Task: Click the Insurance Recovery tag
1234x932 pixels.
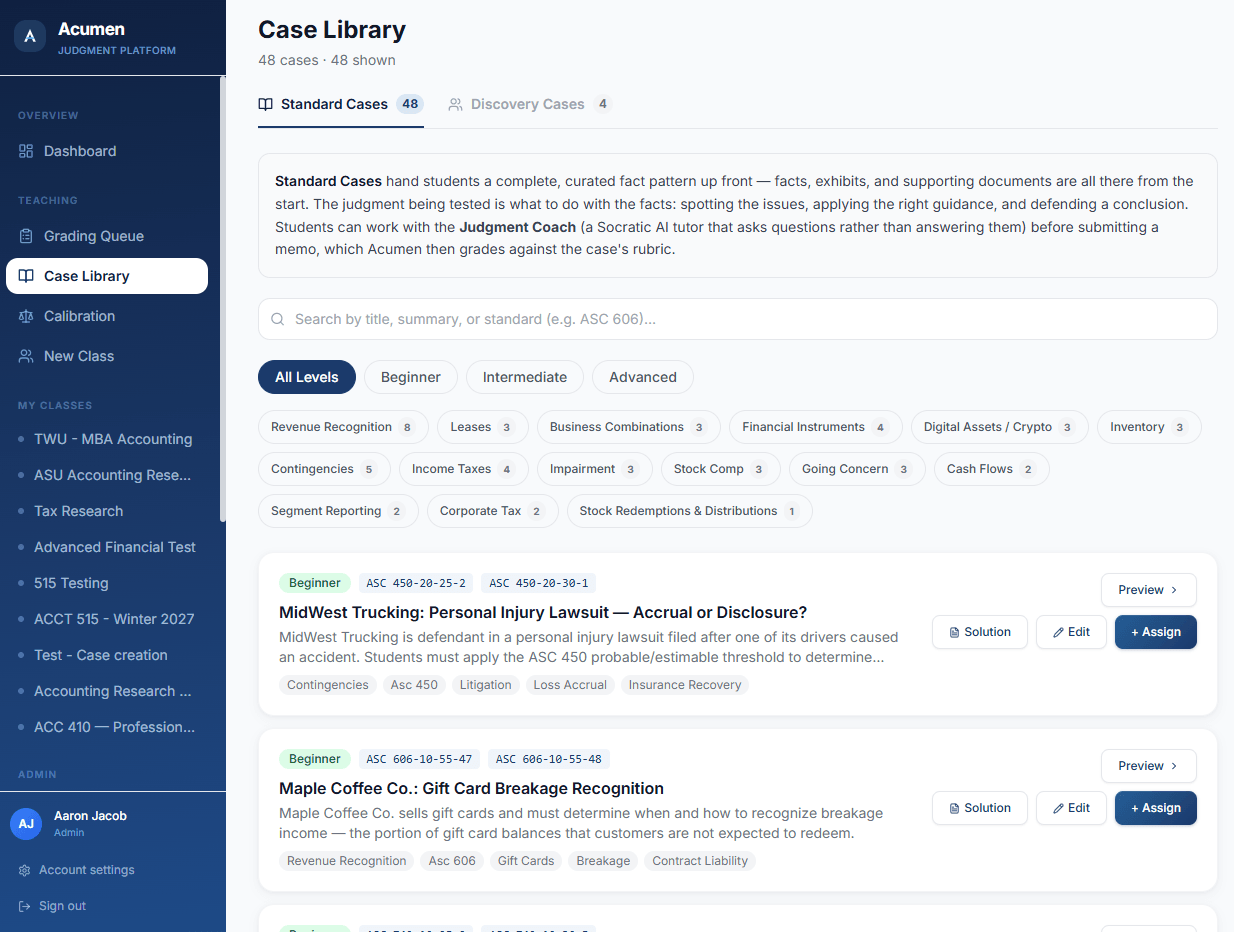Action: click(685, 685)
